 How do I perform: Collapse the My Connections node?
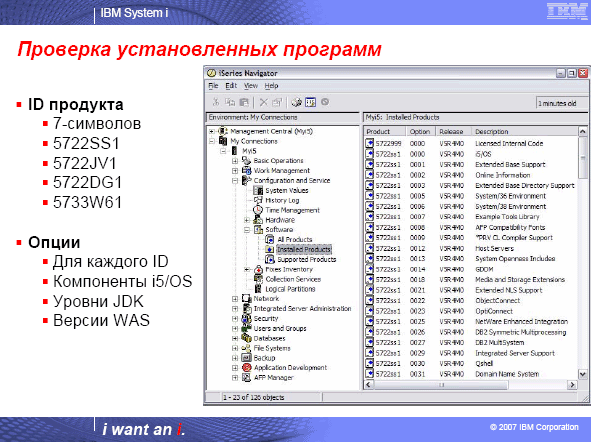(x=212, y=141)
